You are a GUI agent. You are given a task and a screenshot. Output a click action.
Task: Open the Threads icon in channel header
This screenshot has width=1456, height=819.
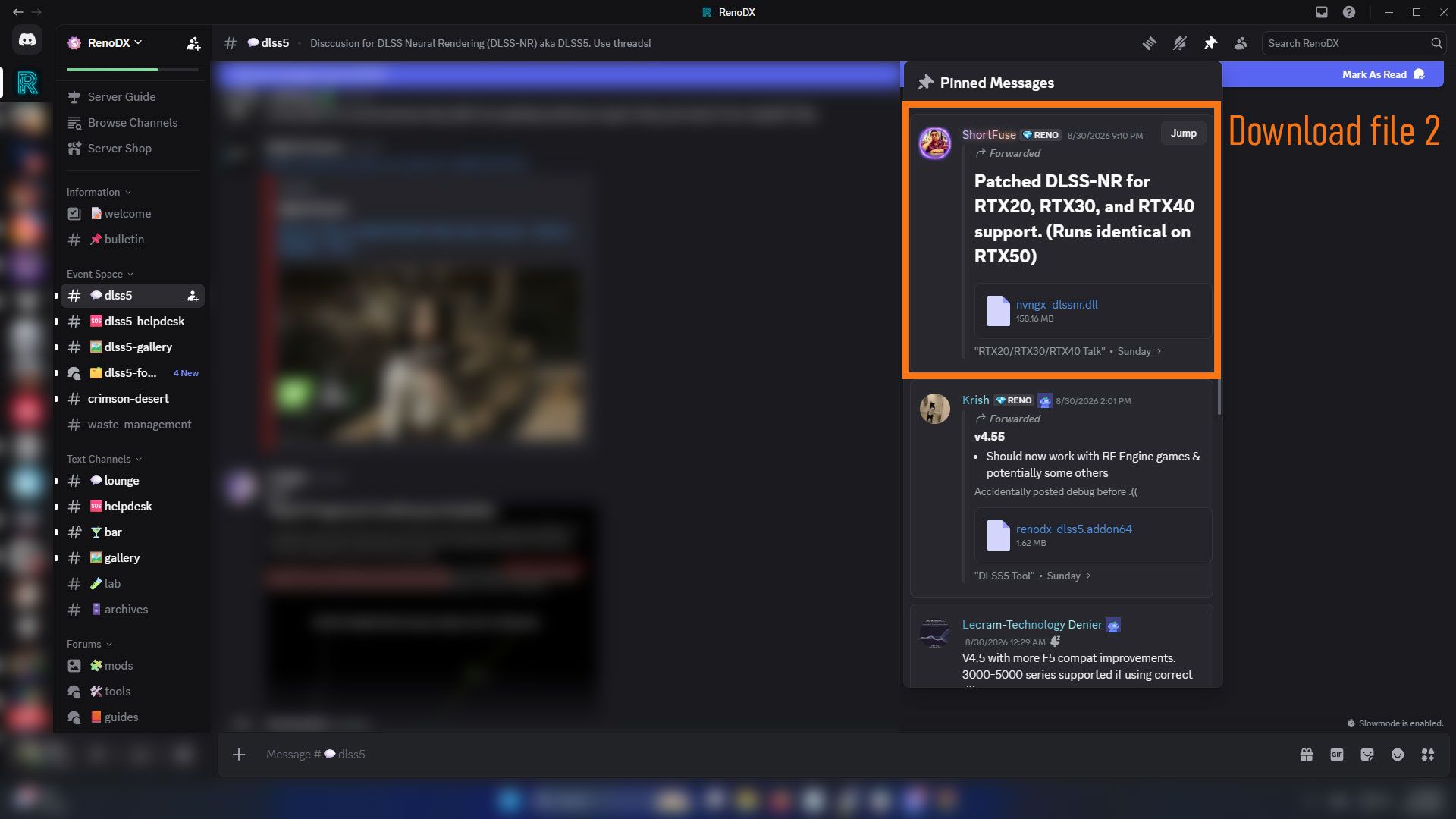tap(1150, 43)
